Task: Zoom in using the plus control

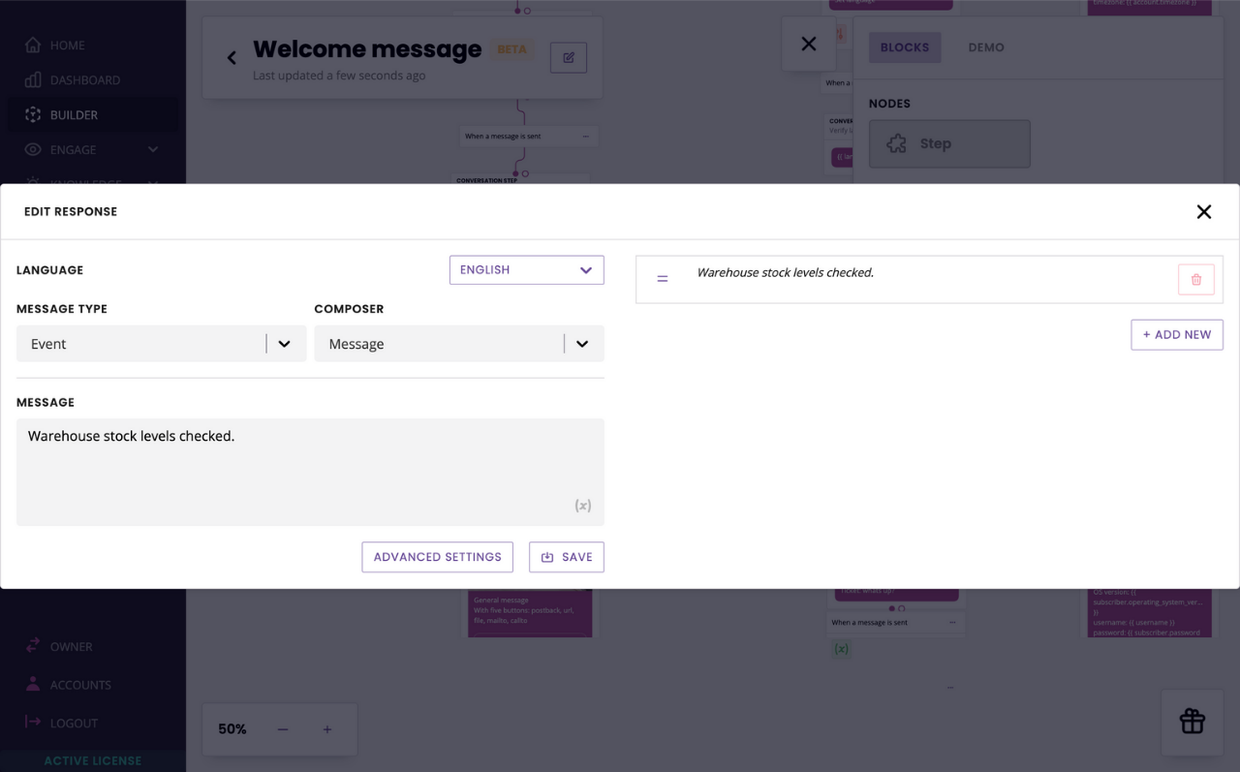Action: point(327,729)
